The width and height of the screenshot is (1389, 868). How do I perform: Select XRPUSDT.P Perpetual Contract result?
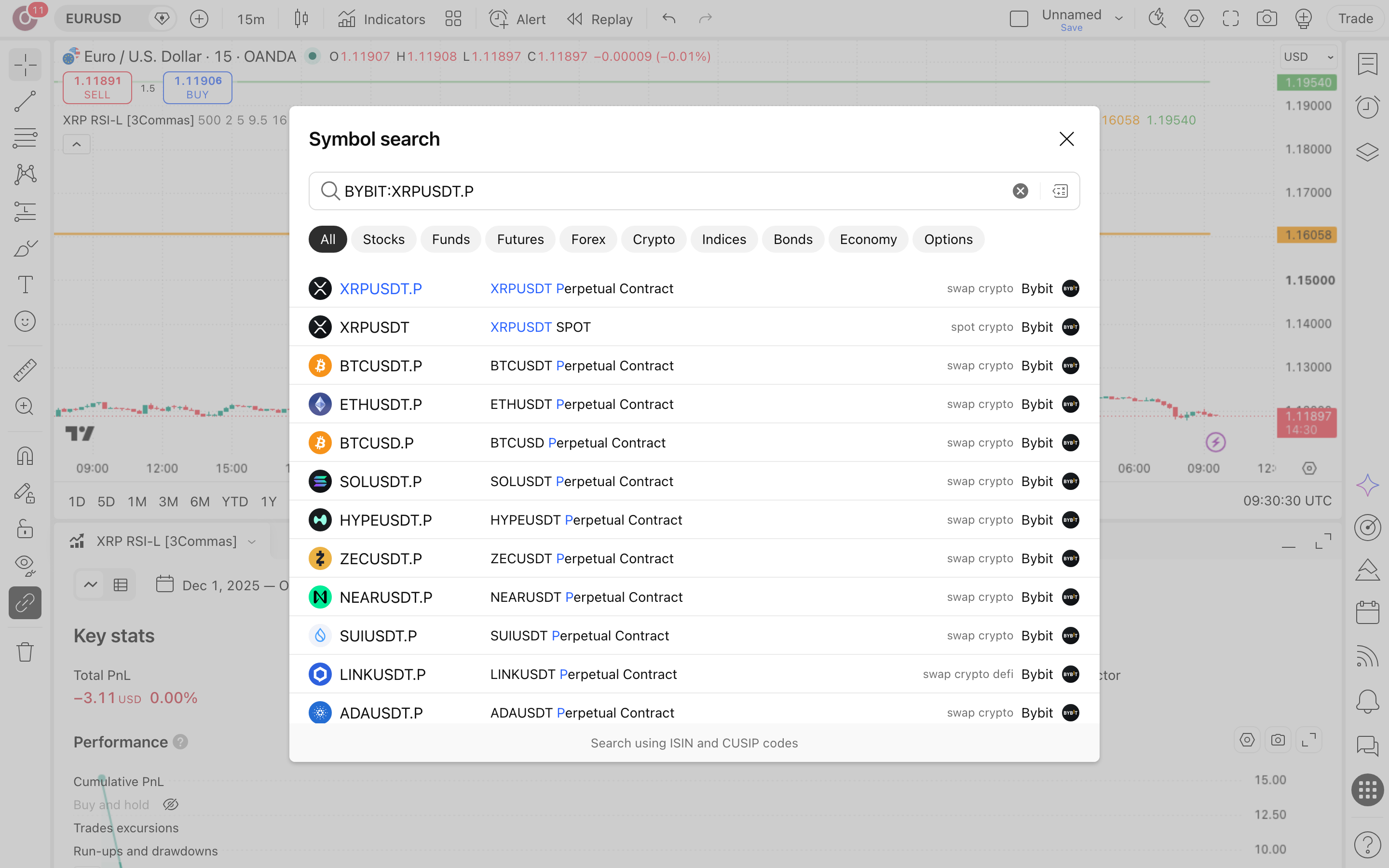694,288
